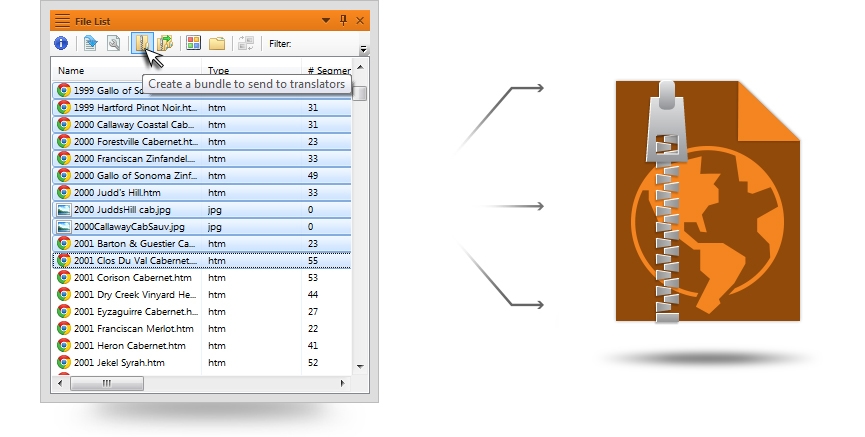Screen dimensions: 865x437
Task: Click segment count 27 in the list
Action: coord(313,312)
